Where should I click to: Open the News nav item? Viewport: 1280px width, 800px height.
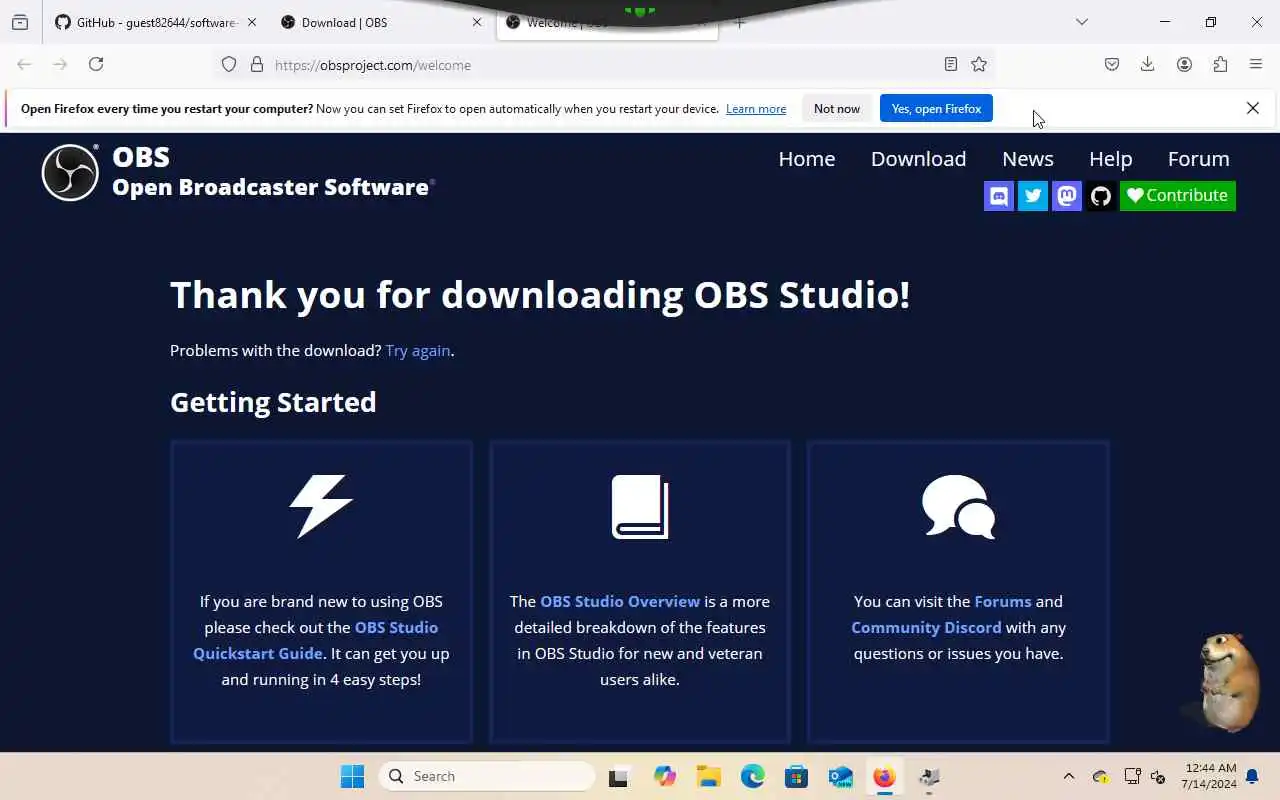coord(1028,159)
